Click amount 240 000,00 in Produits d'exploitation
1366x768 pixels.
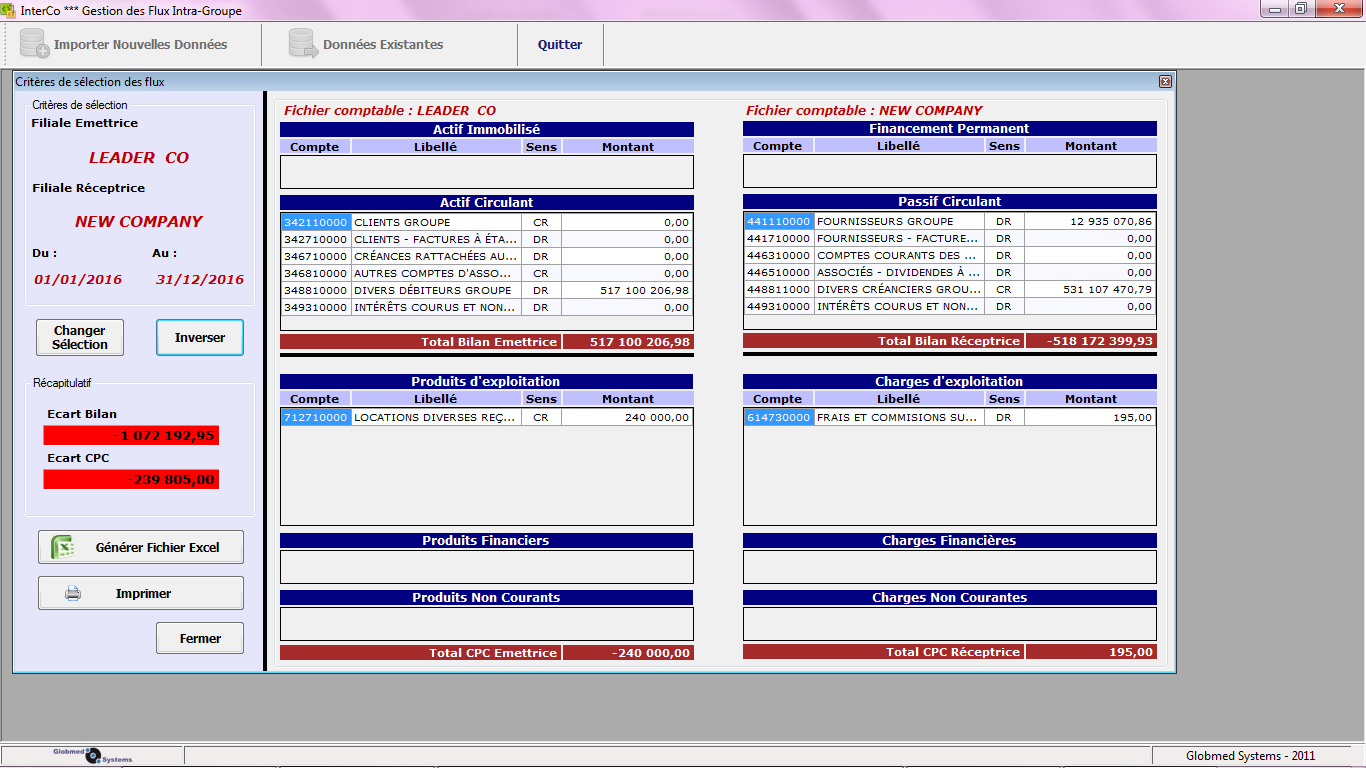[626, 417]
